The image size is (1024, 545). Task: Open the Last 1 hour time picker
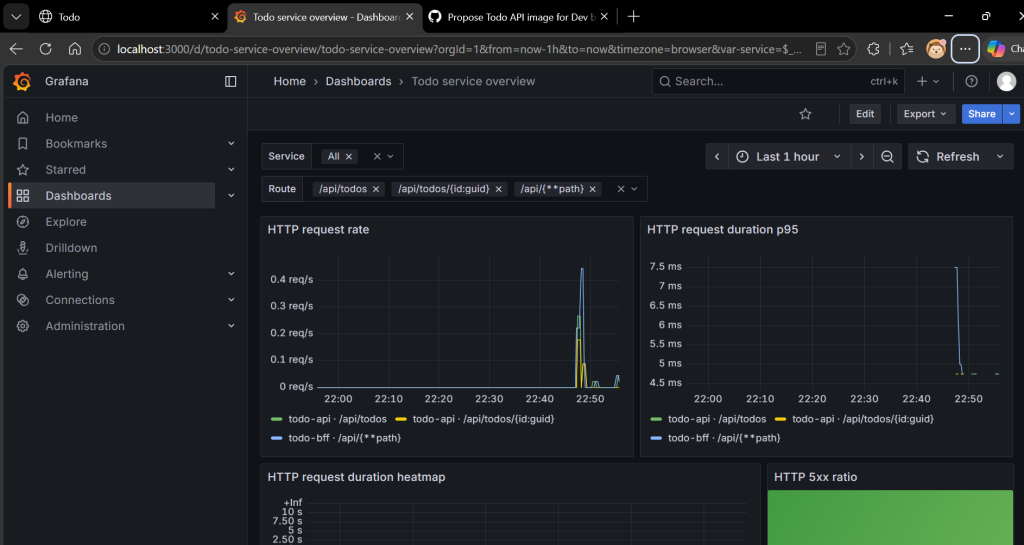pyautogui.click(x=789, y=157)
